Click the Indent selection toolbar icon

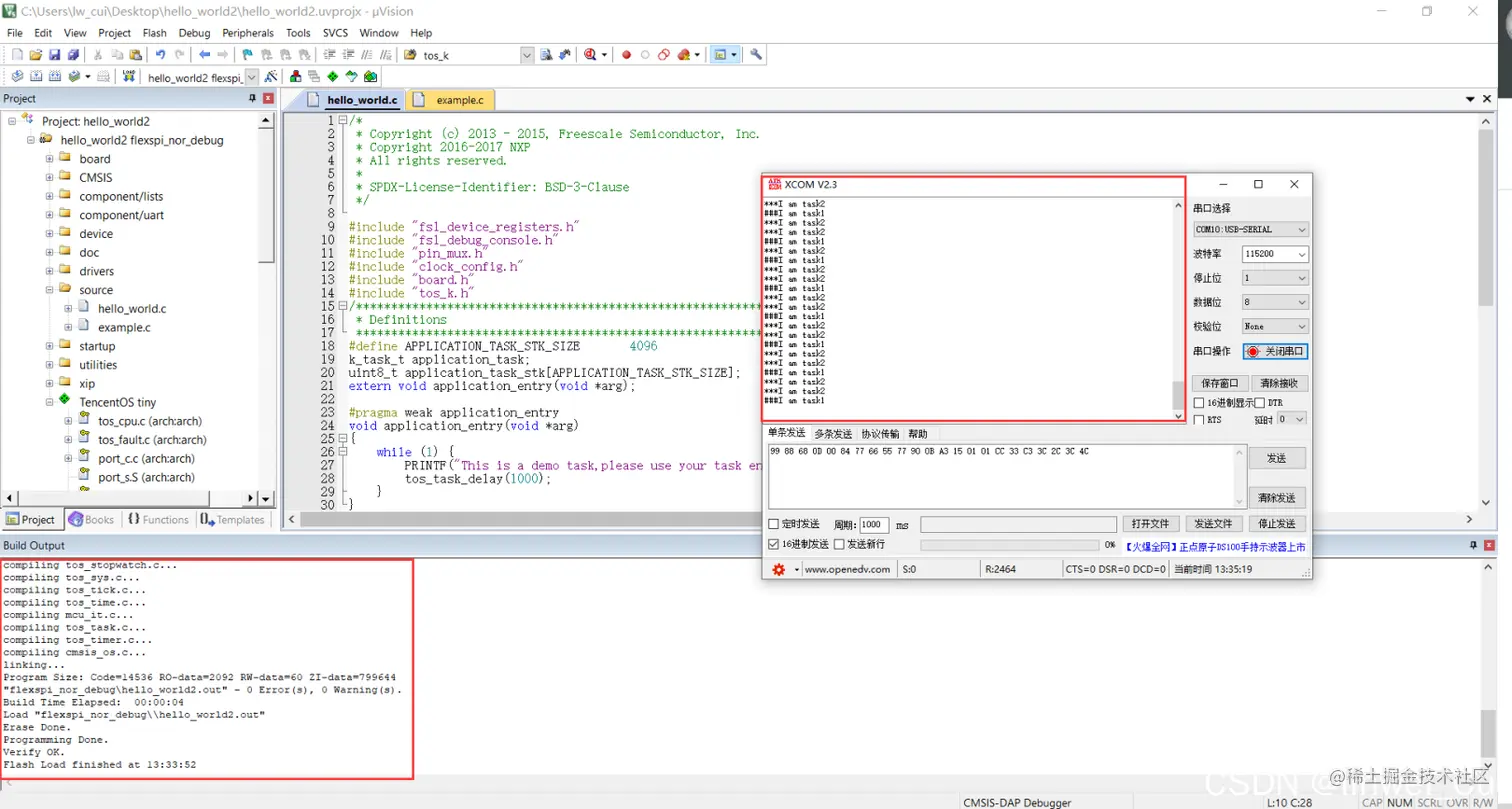329,55
